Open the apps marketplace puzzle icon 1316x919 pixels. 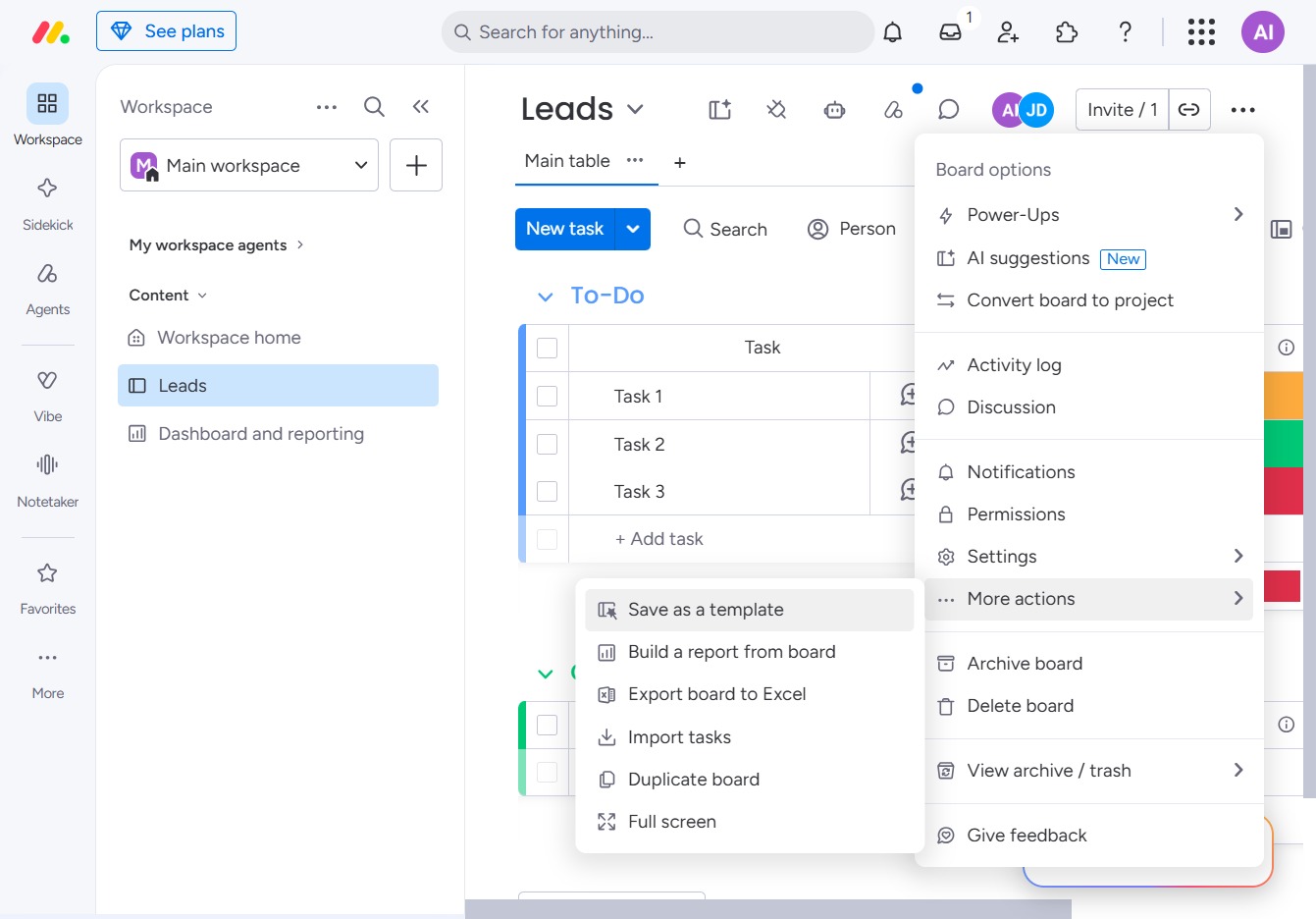(1067, 32)
